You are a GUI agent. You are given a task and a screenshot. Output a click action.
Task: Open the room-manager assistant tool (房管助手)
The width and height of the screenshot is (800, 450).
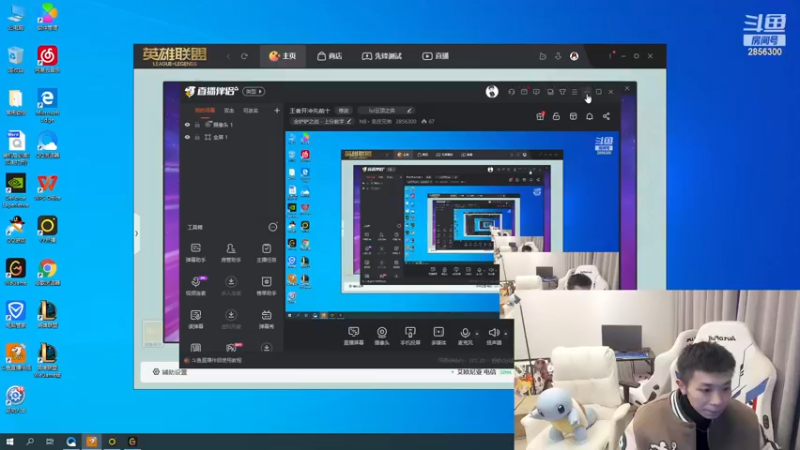pyautogui.click(x=231, y=253)
